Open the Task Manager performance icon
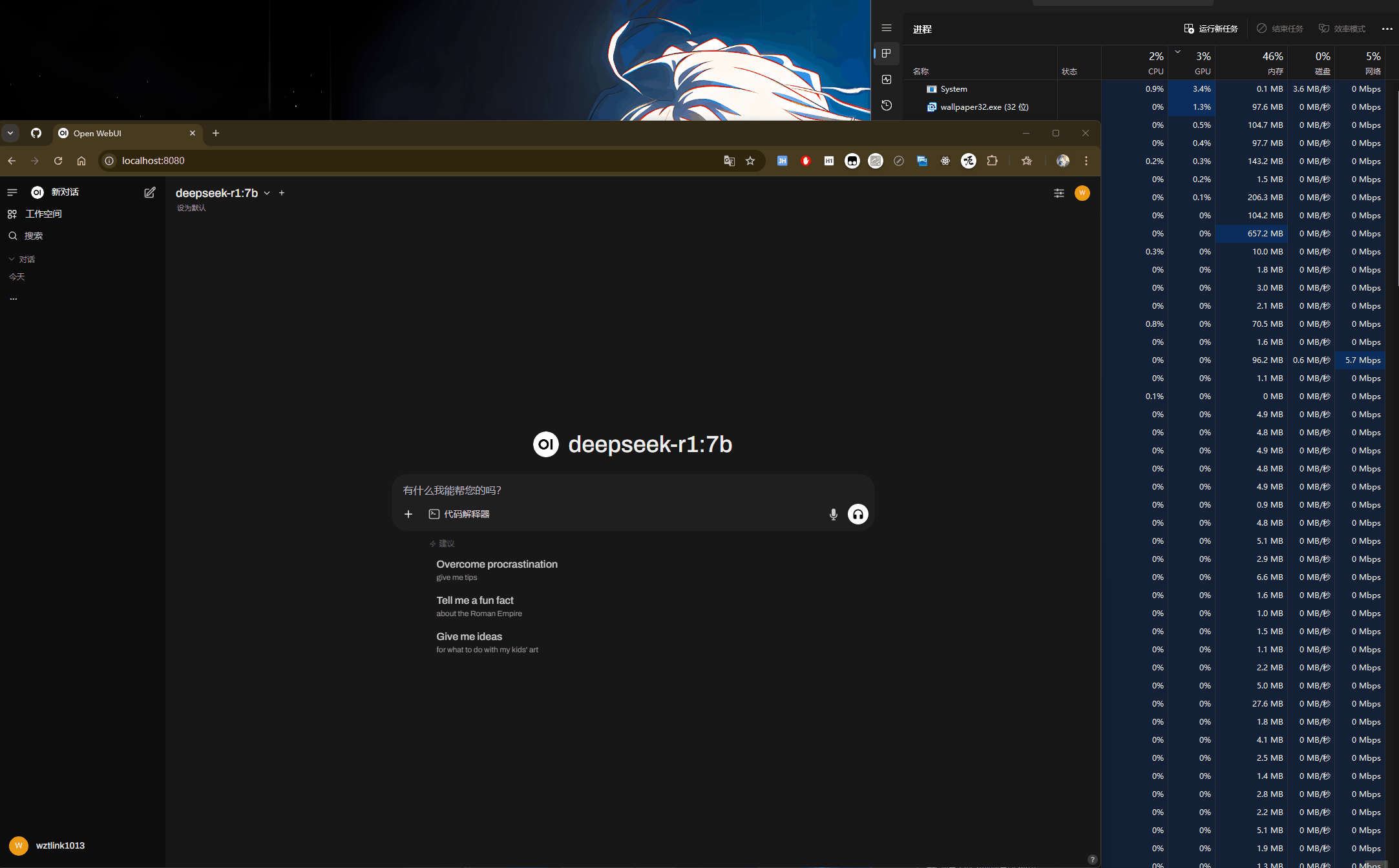The image size is (1399, 868). coord(887,79)
